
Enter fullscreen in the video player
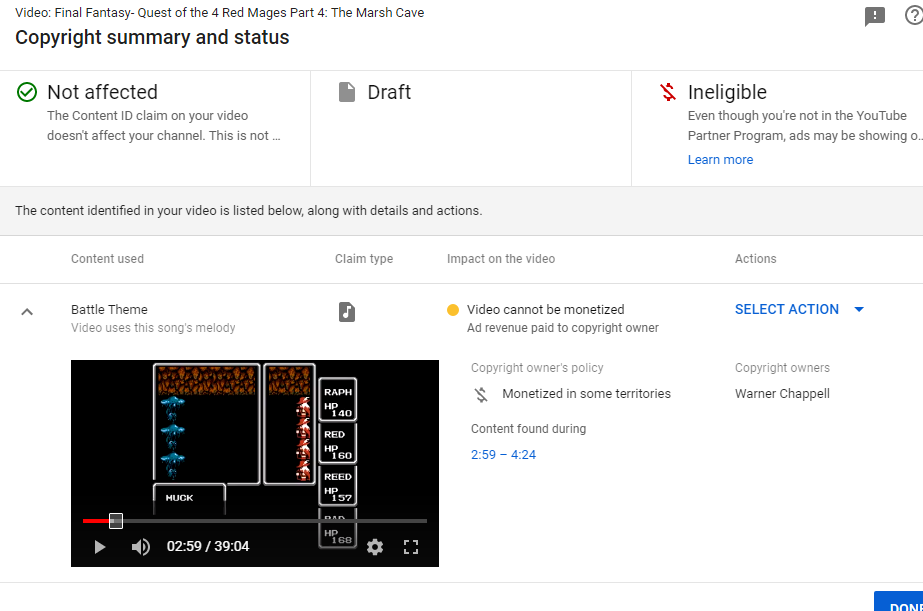click(x=411, y=547)
